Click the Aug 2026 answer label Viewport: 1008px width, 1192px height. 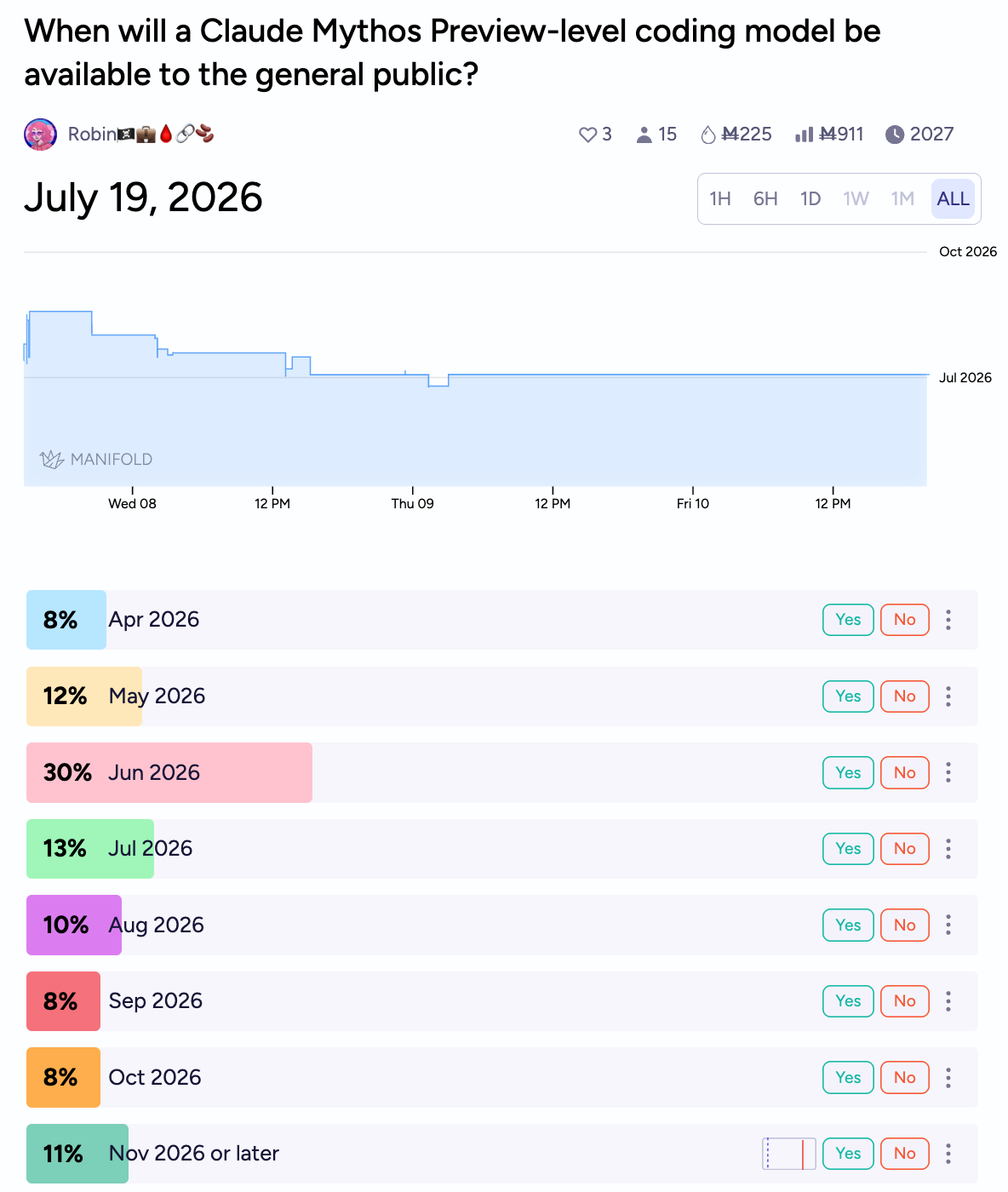(x=157, y=925)
